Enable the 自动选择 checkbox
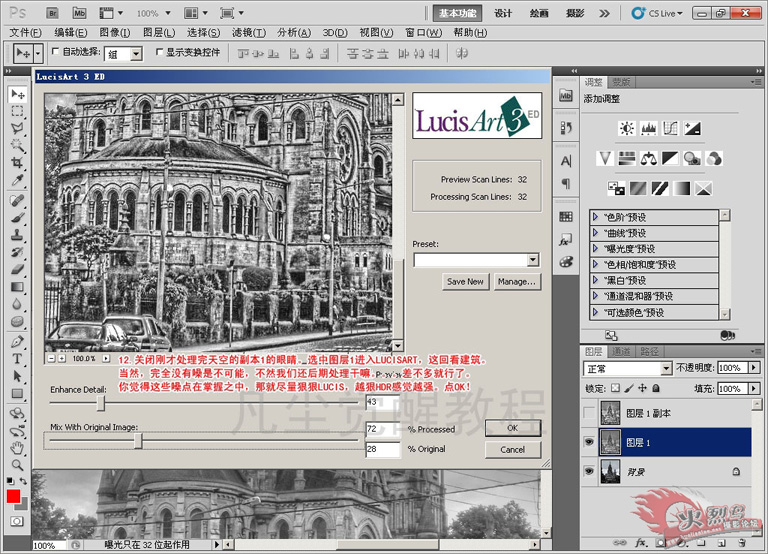Viewport: 768px width, 554px height. click(x=55, y=51)
